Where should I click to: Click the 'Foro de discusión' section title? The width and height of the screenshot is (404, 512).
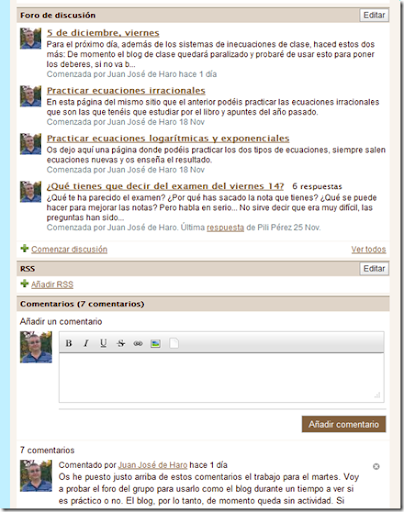pyautogui.click(x=58, y=15)
